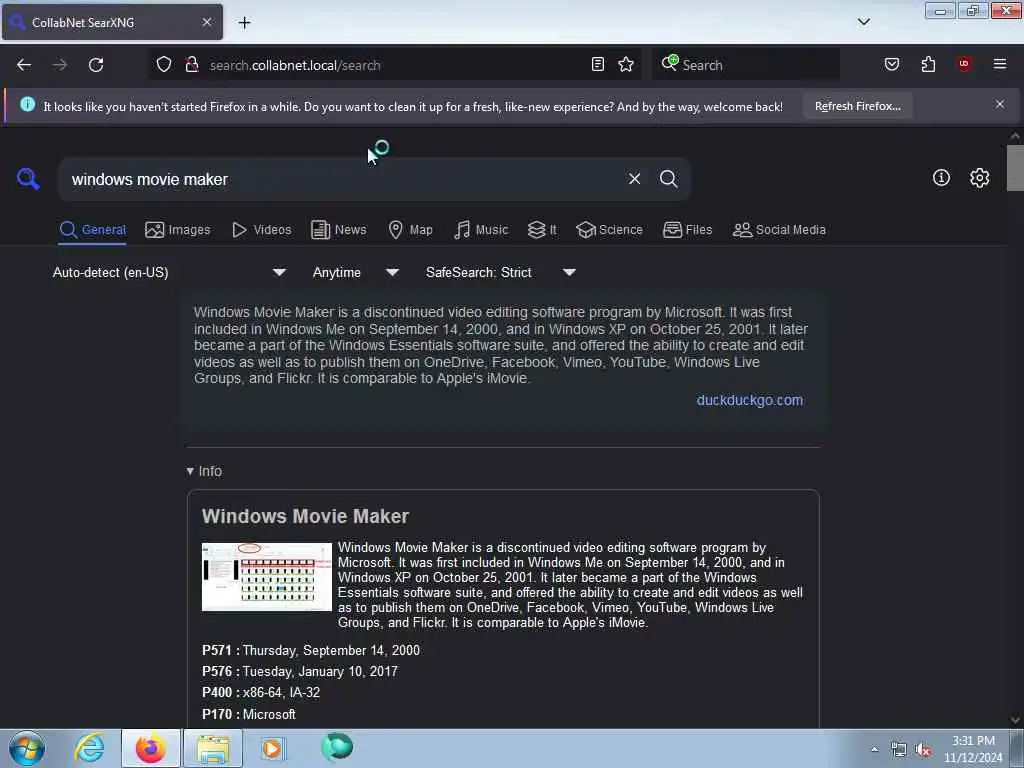Go back with the browser back arrow
This screenshot has width=1024, height=768.
point(24,65)
